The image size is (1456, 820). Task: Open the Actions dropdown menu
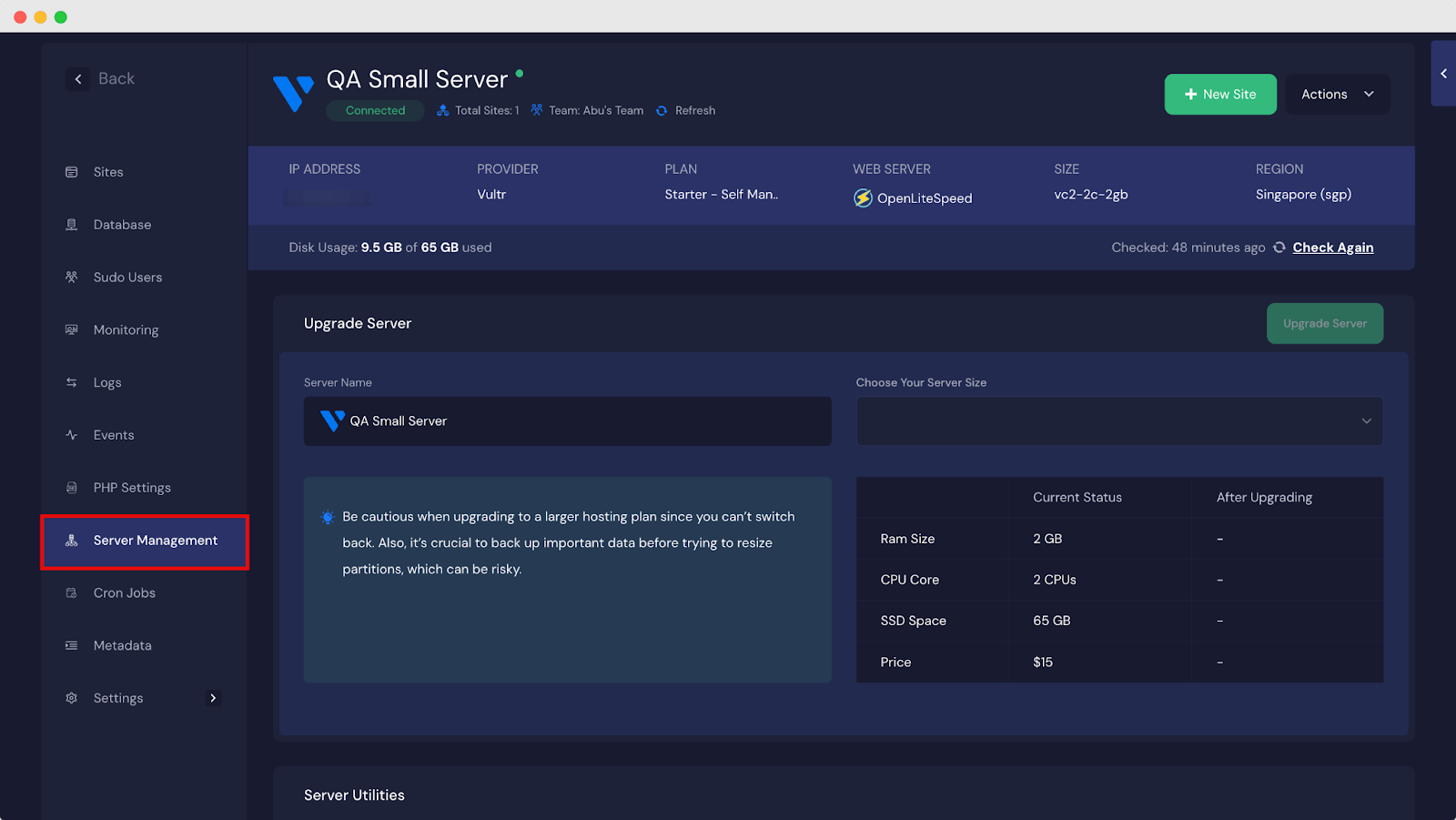coord(1336,94)
